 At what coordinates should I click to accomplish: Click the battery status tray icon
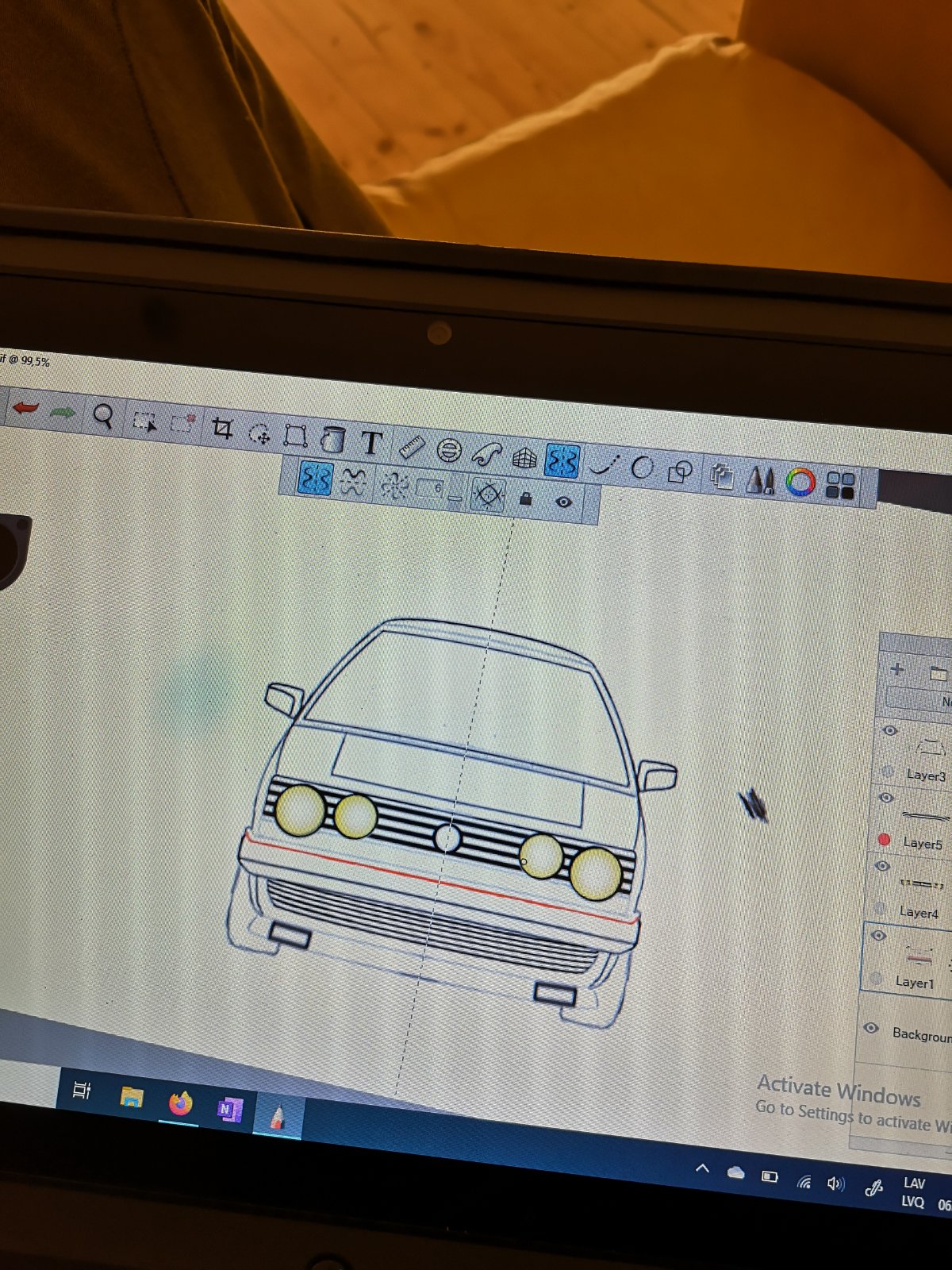click(x=770, y=1176)
